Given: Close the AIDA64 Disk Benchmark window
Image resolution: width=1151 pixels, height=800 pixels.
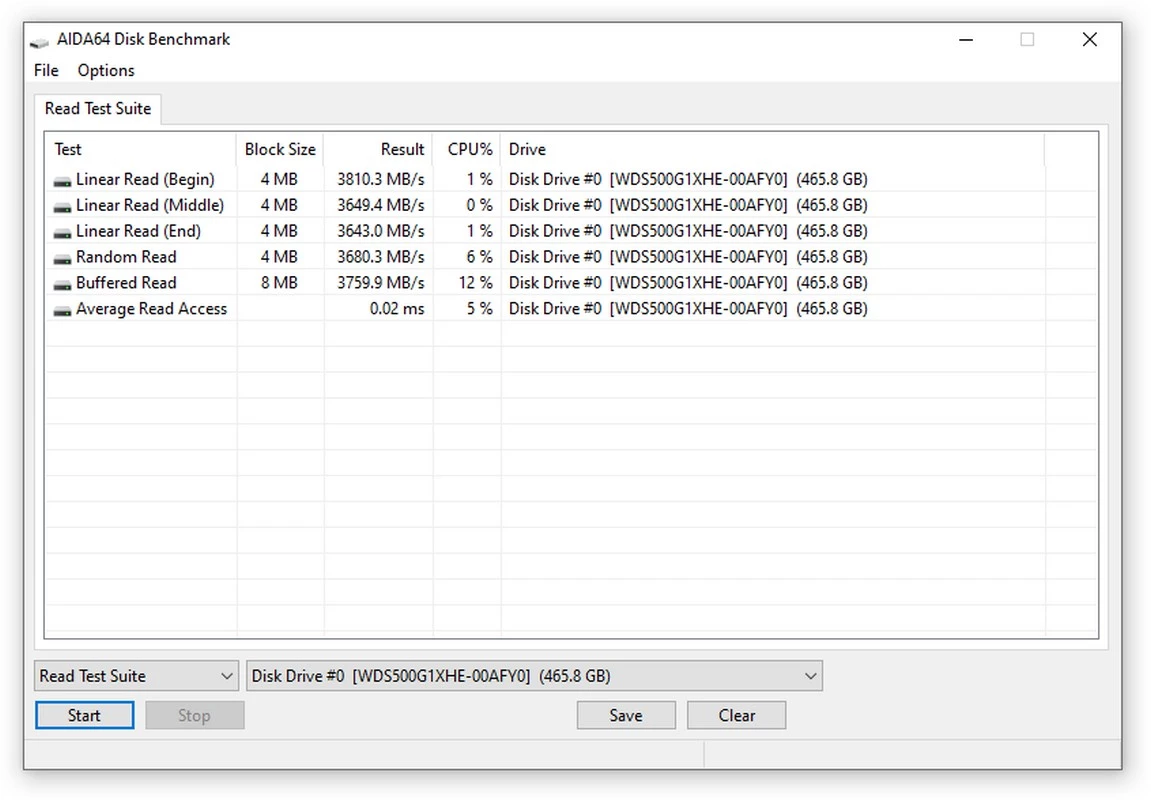Looking at the screenshot, I should 1089,40.
